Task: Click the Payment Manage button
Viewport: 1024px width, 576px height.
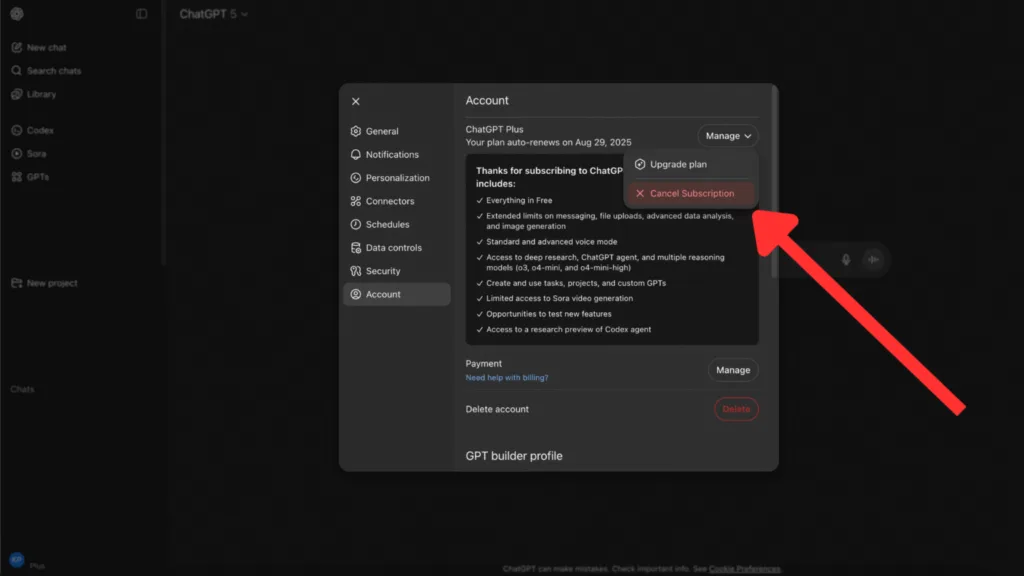Action: coord(733,370)
